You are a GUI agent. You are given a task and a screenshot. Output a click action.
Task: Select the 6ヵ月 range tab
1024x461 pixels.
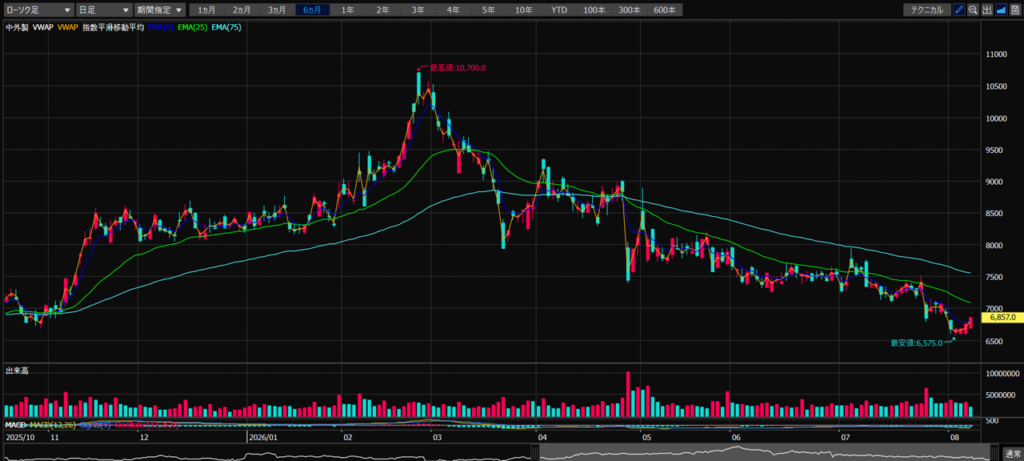(312, 10)
